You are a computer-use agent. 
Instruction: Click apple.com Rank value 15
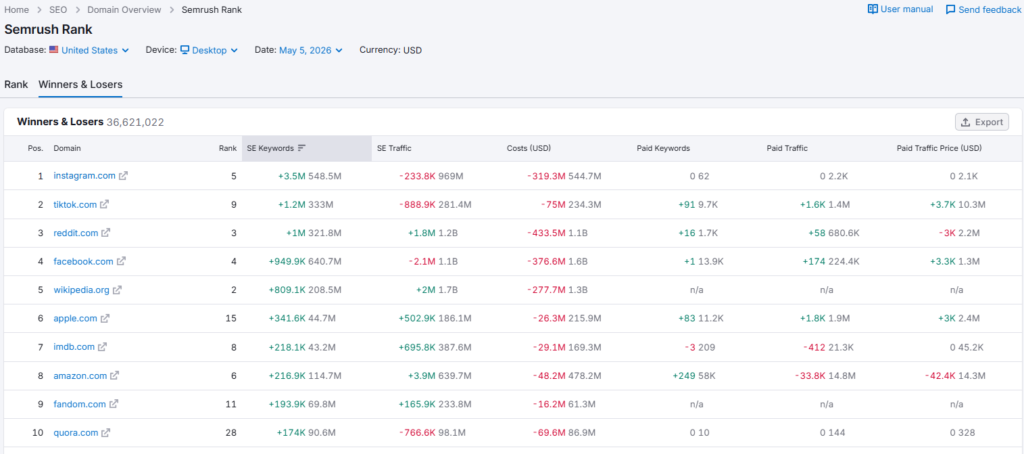pyautogui.click(x=231, y=319)
